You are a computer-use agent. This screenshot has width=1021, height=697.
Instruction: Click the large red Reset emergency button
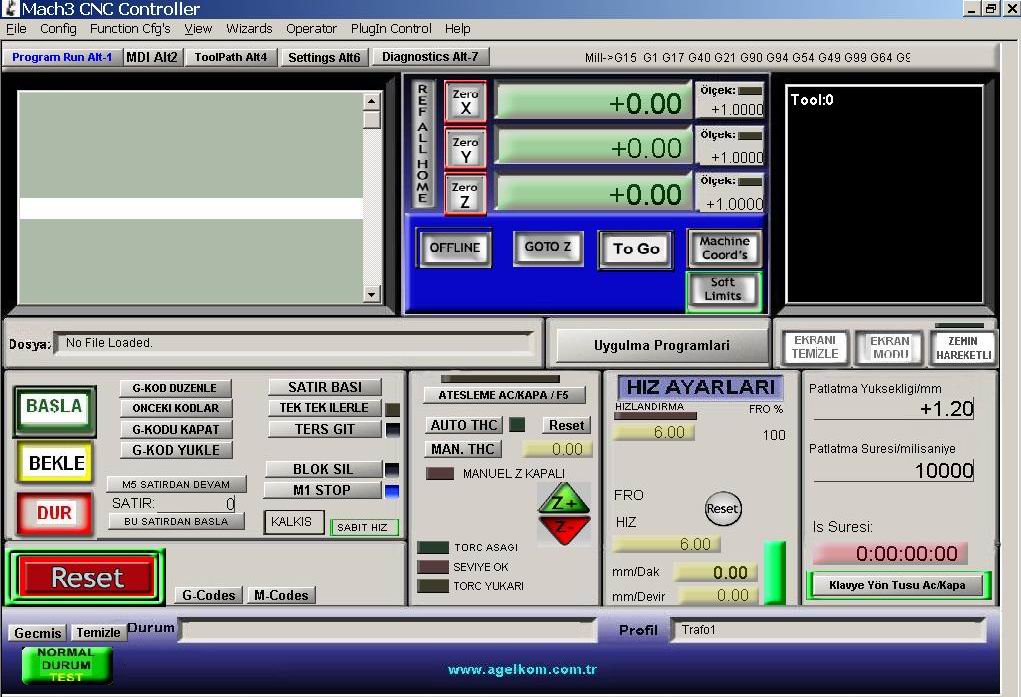(x=87, y=577)
